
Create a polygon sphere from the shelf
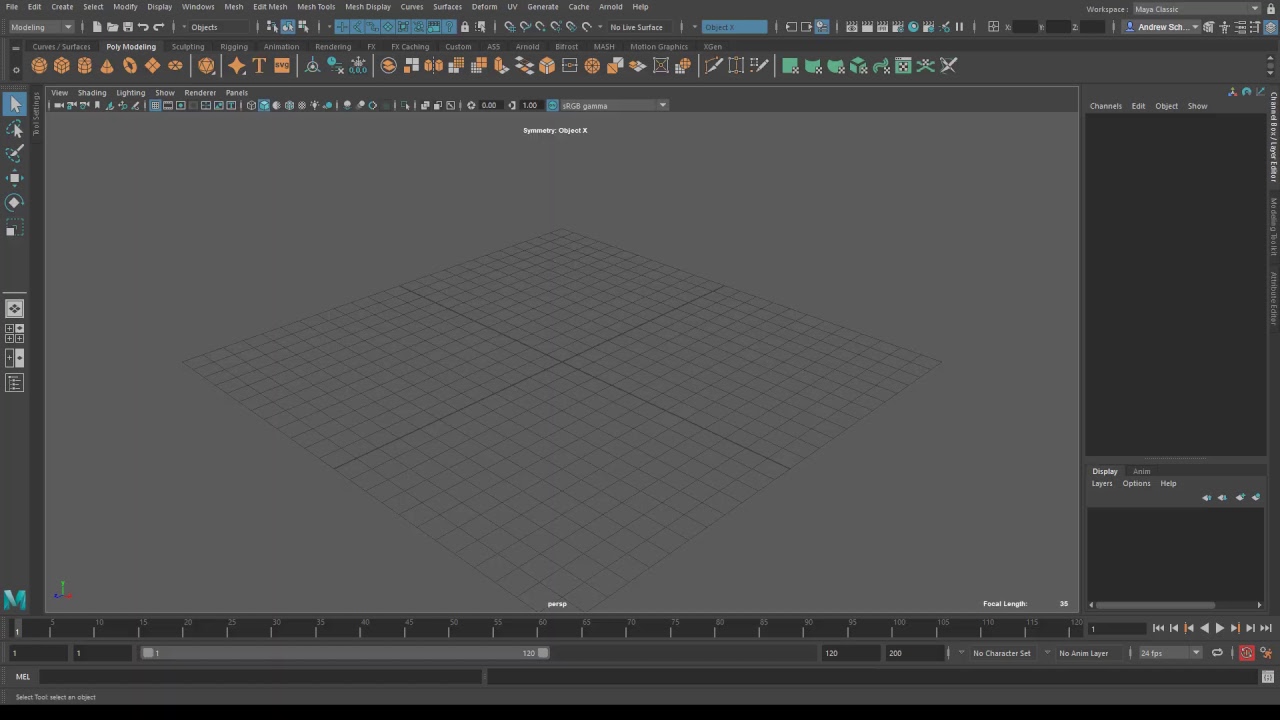click(39, 66)
